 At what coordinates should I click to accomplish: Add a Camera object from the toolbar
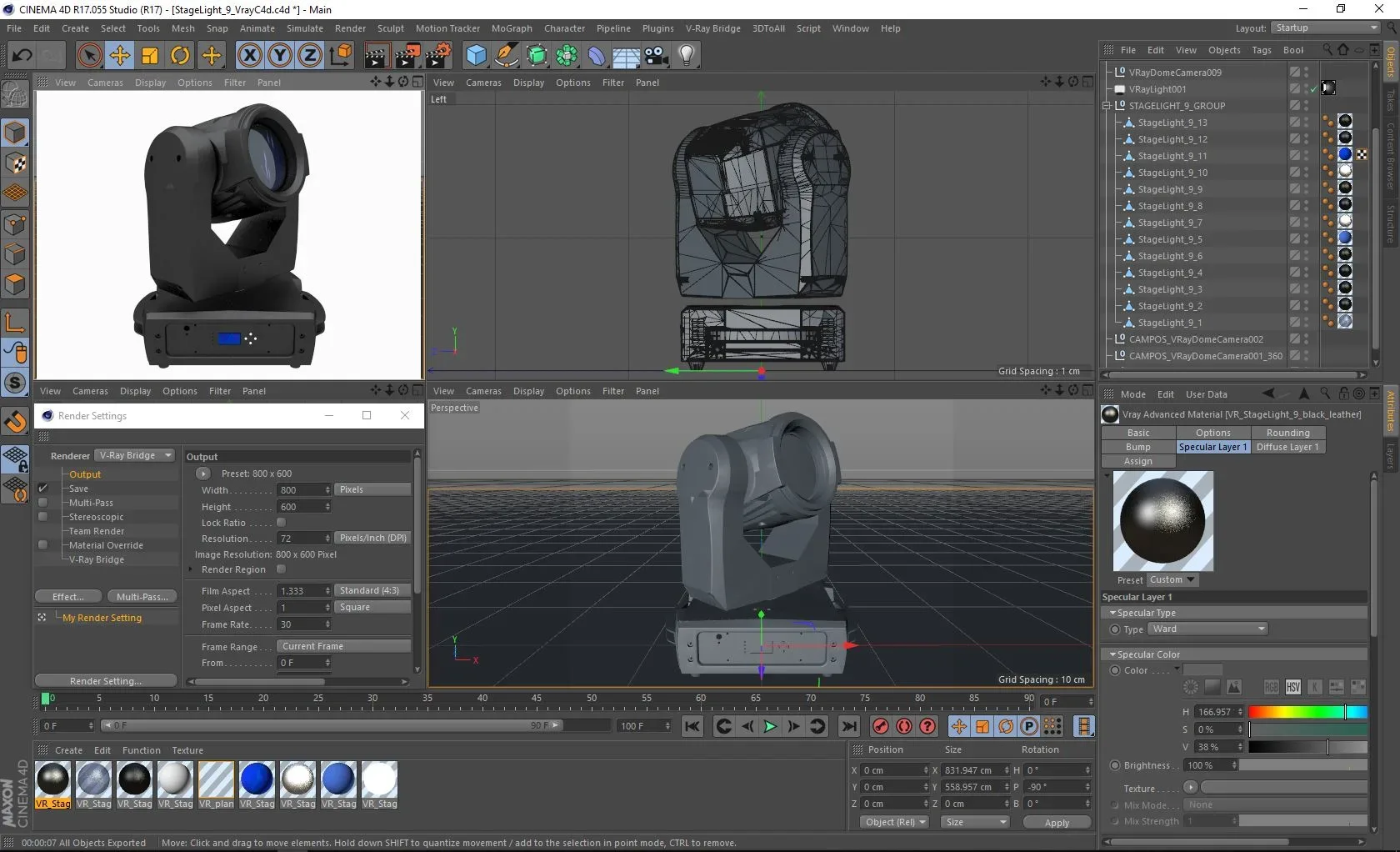[x=657, y=56]
